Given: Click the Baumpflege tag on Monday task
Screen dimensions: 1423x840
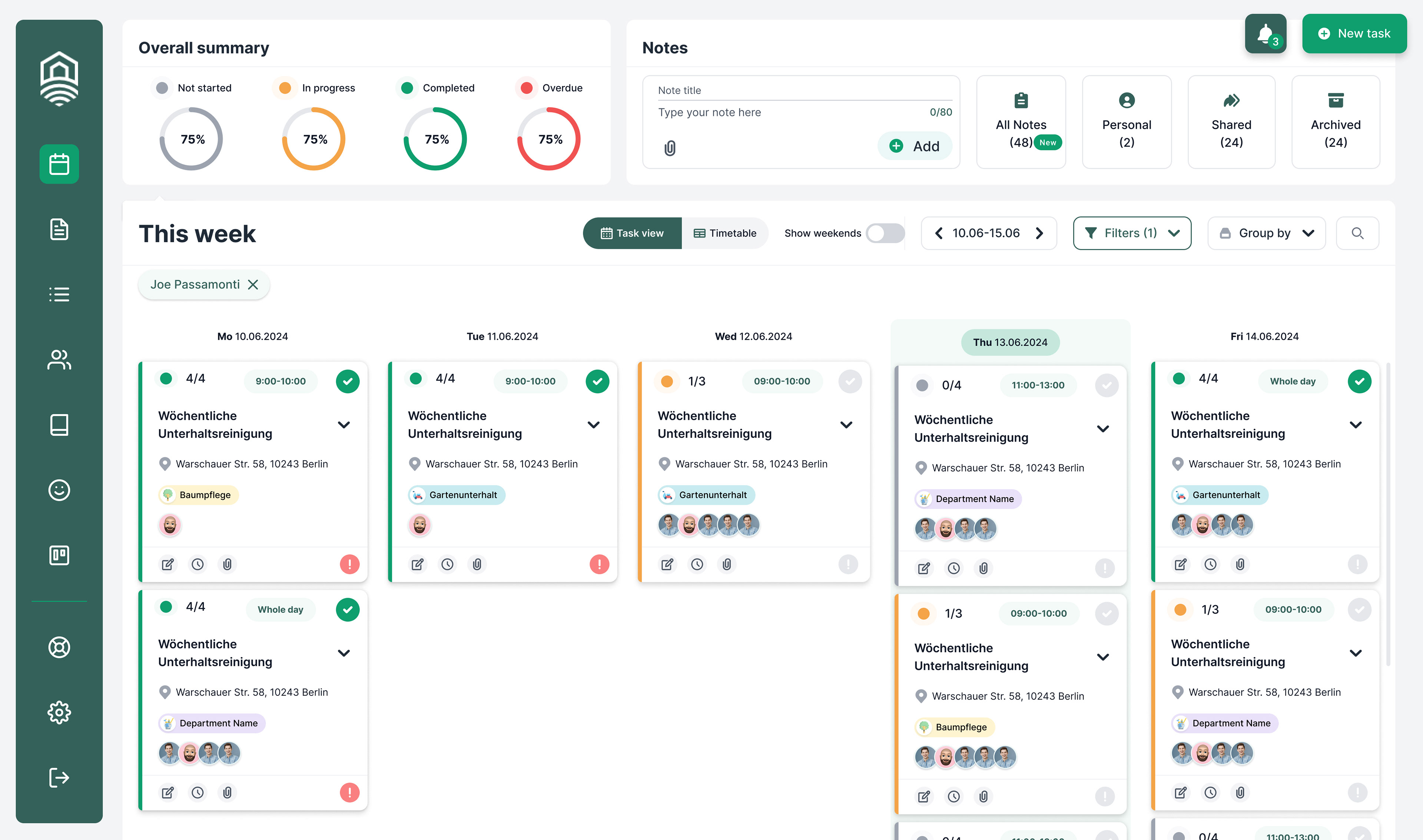Looking at the screenshot, I should (198, 495).
